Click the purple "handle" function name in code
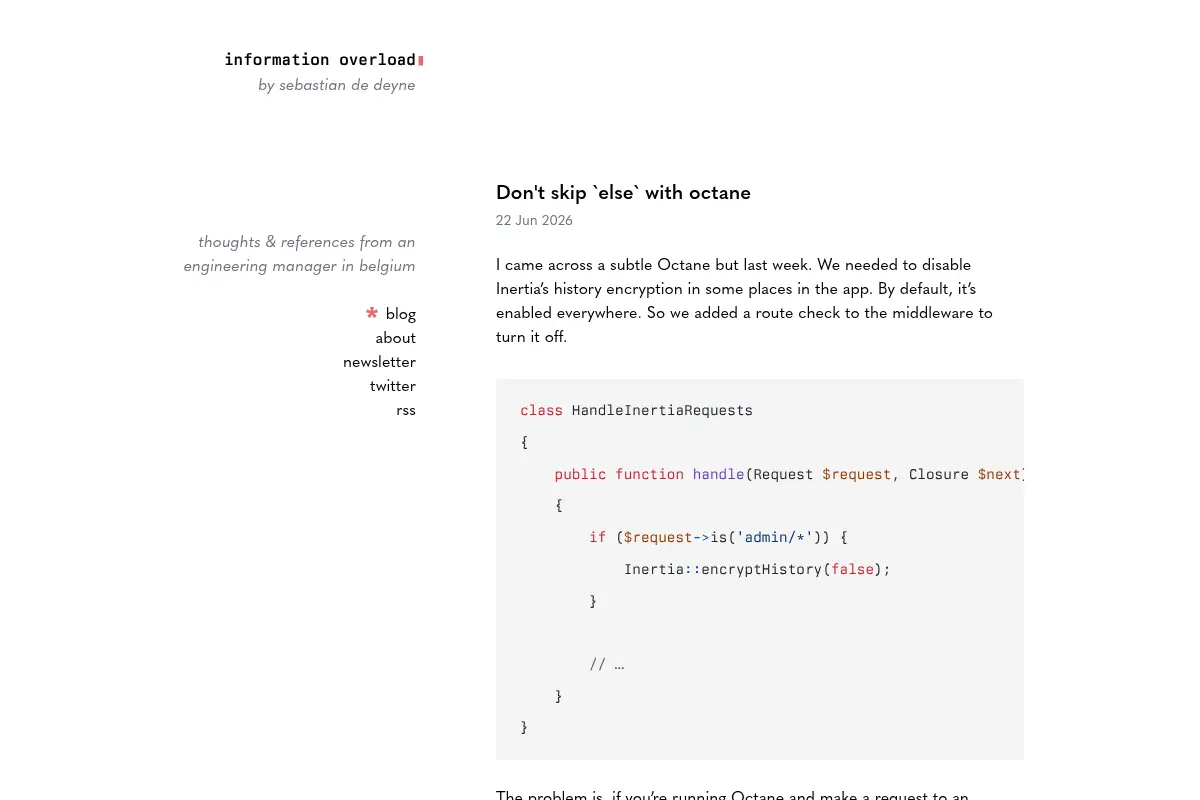 point(718,474)
